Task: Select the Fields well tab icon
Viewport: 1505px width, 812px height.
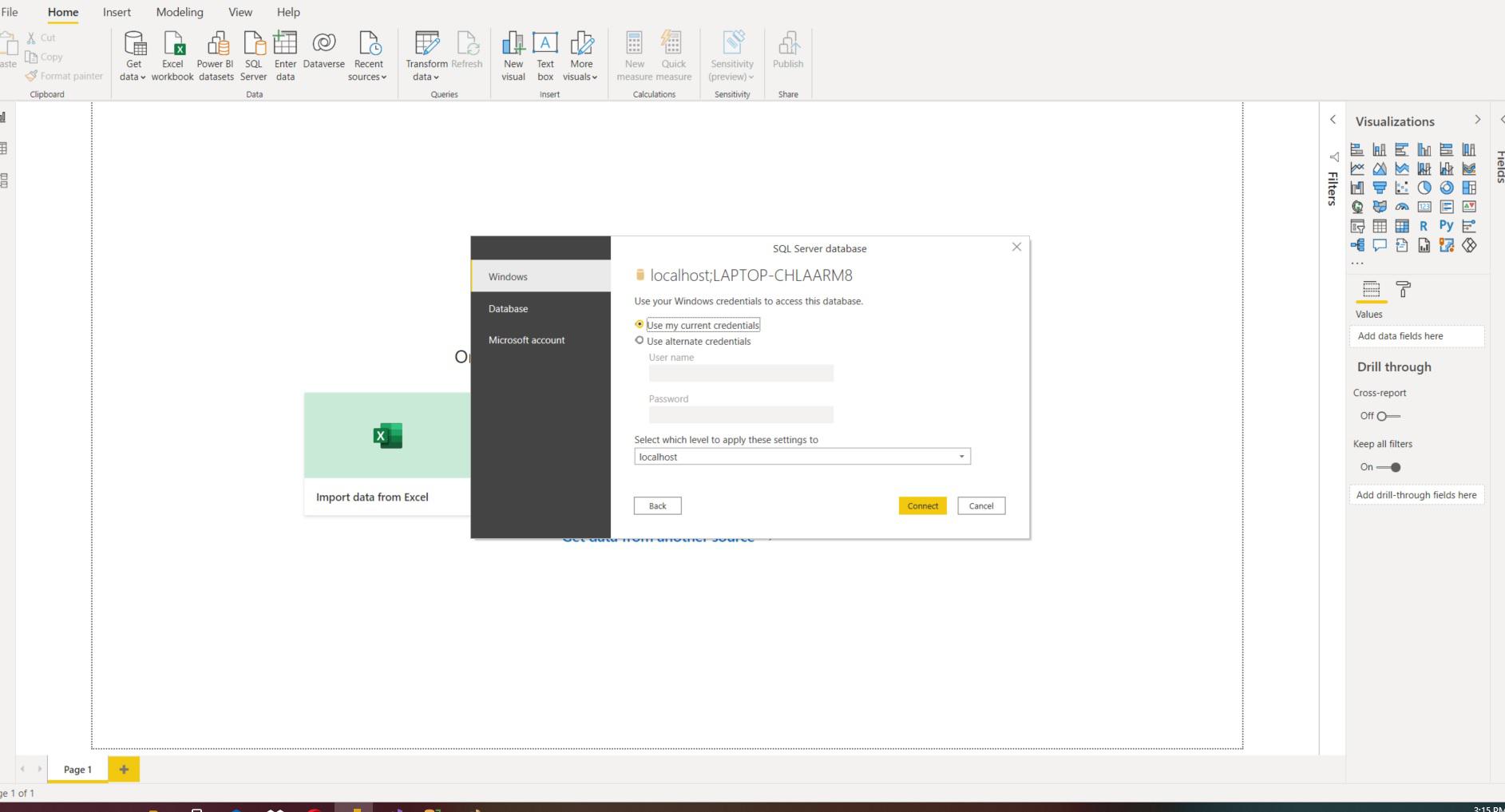Action: (1371, 288)
